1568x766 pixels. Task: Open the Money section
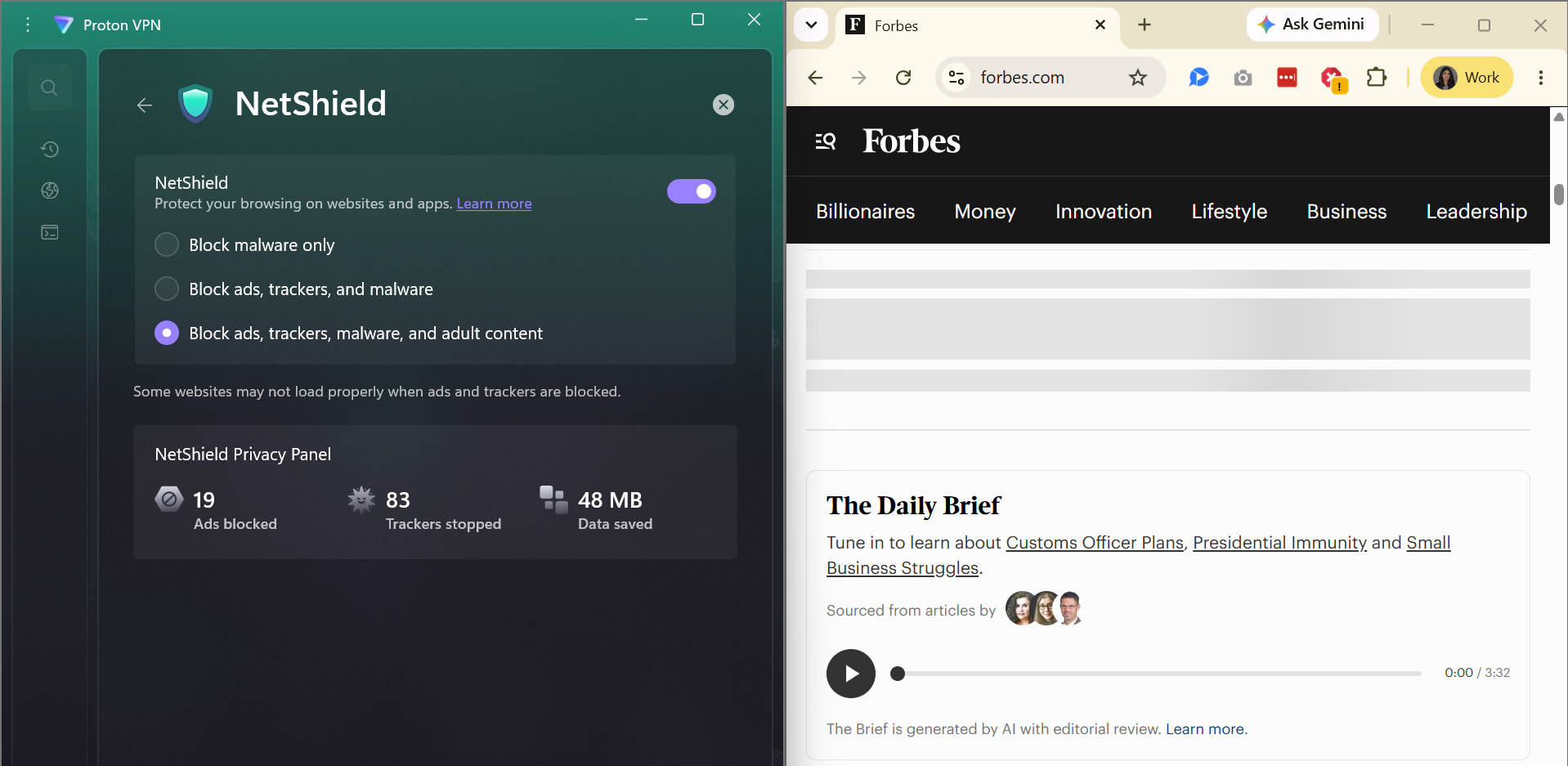point(984,212)
